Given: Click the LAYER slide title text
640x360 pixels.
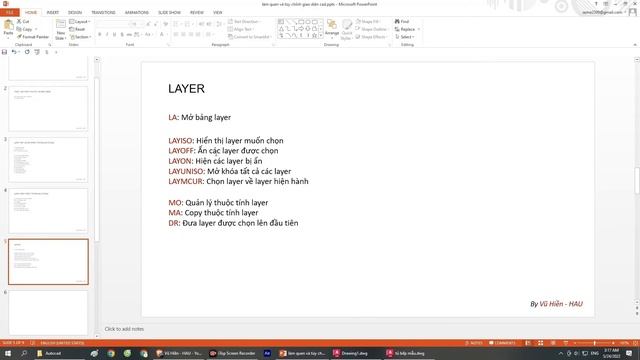Looking at the screenshot, I should coord(186,89).
